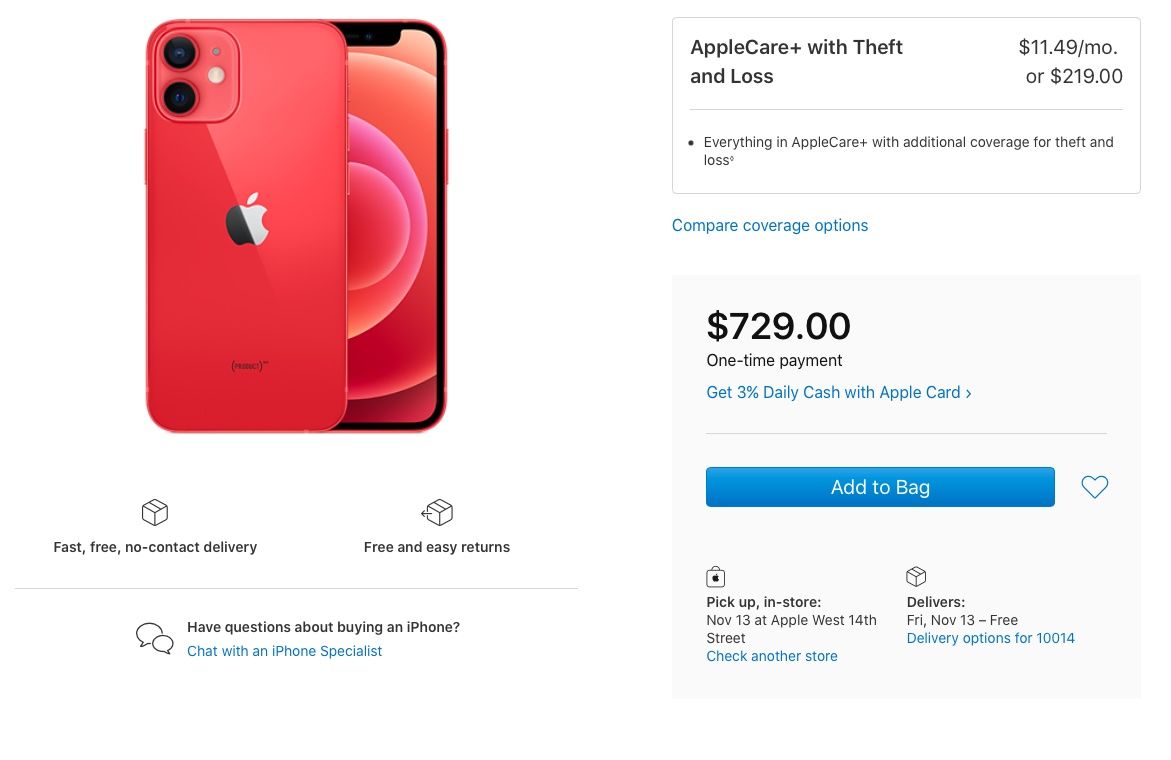Viewport: 1171px width, 760px height.
Task: Click the no-contact delivery package icon
Action: (154, 512)
